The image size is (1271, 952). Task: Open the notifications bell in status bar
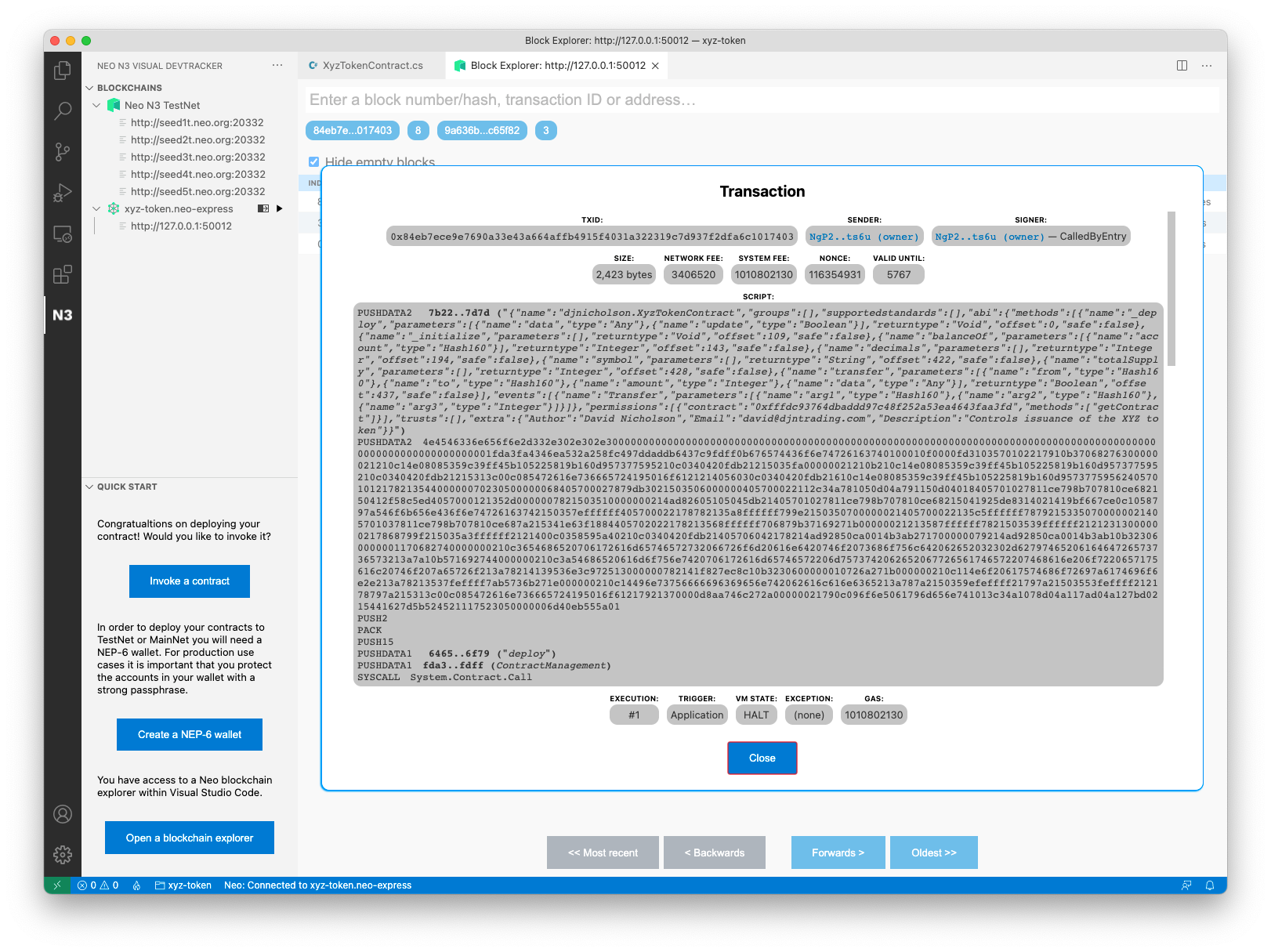point(1210,885)
